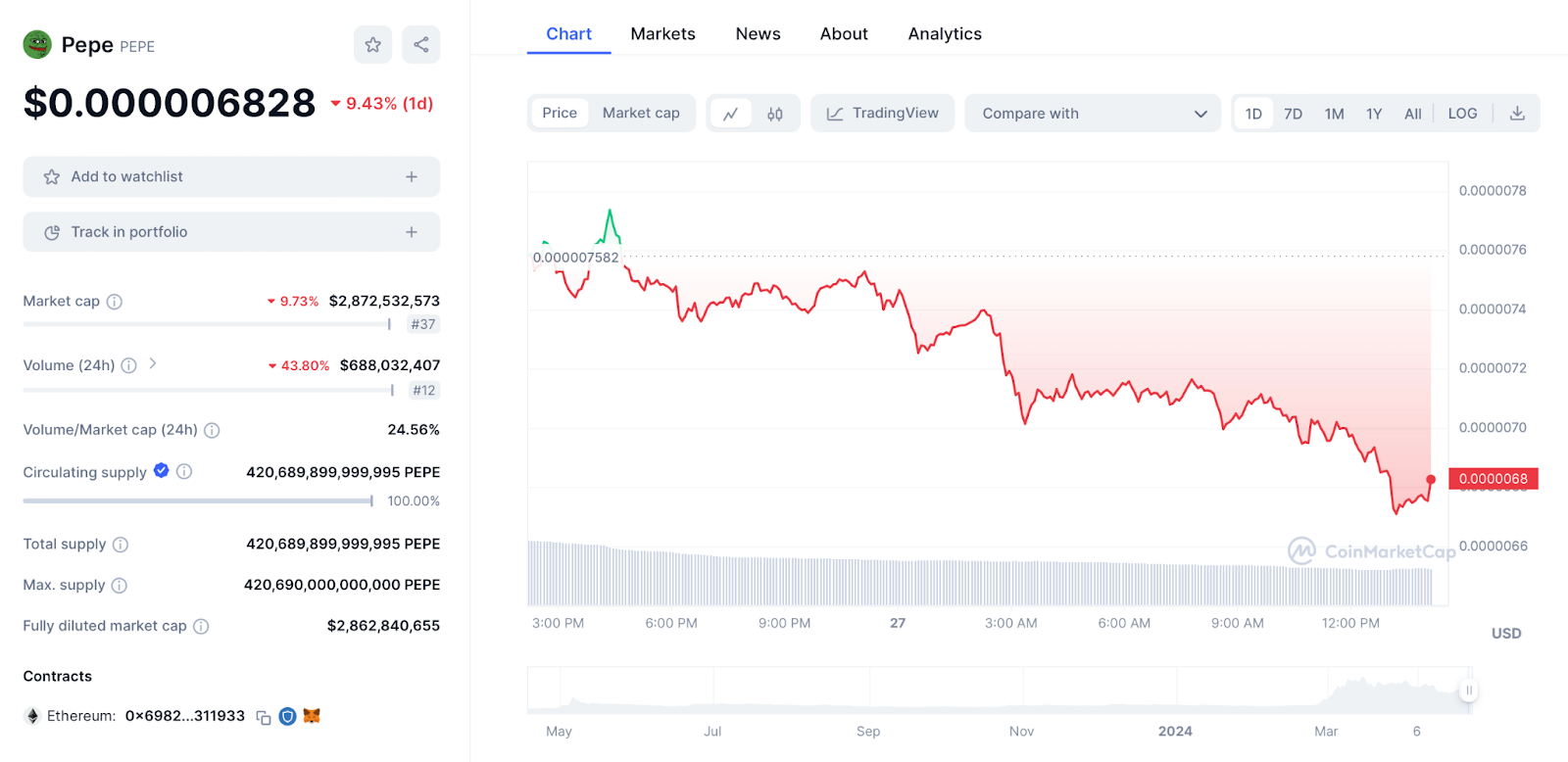Screen dimensions: 1568x762
Task: Click the 100.00% circulating supply percentage
Action: 414,501
